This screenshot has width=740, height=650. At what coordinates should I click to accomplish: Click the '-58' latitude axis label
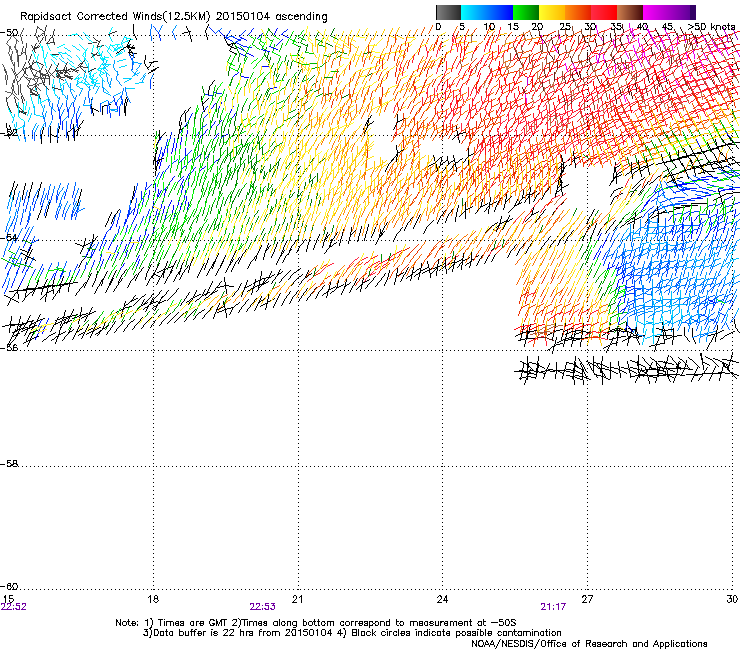[x=9, y=464]
